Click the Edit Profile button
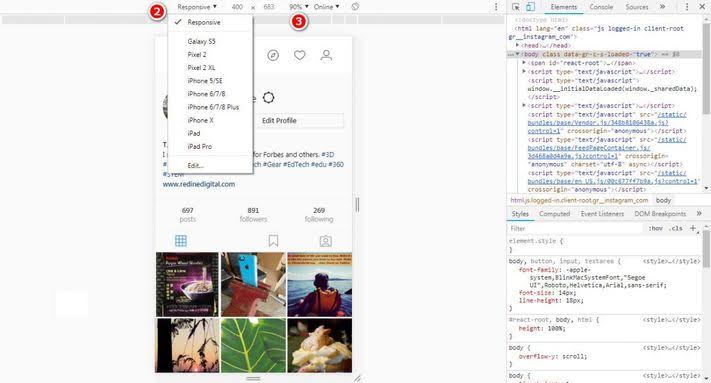 299,121
